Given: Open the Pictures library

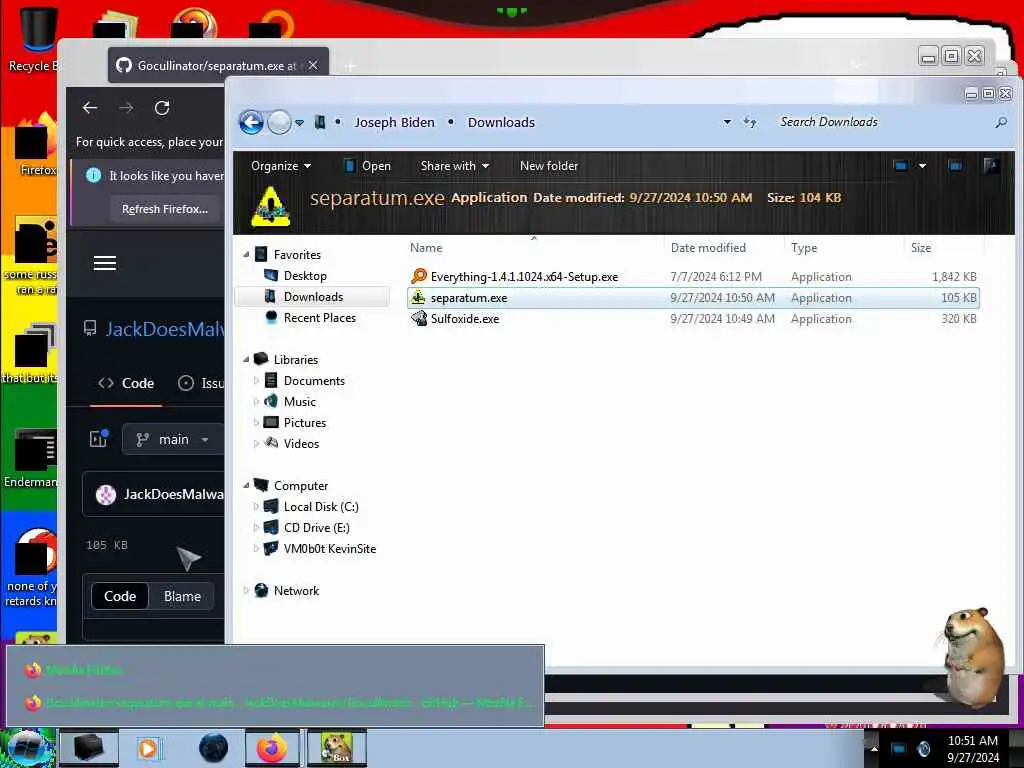Looking at the screenshot, I should point(304,423).
